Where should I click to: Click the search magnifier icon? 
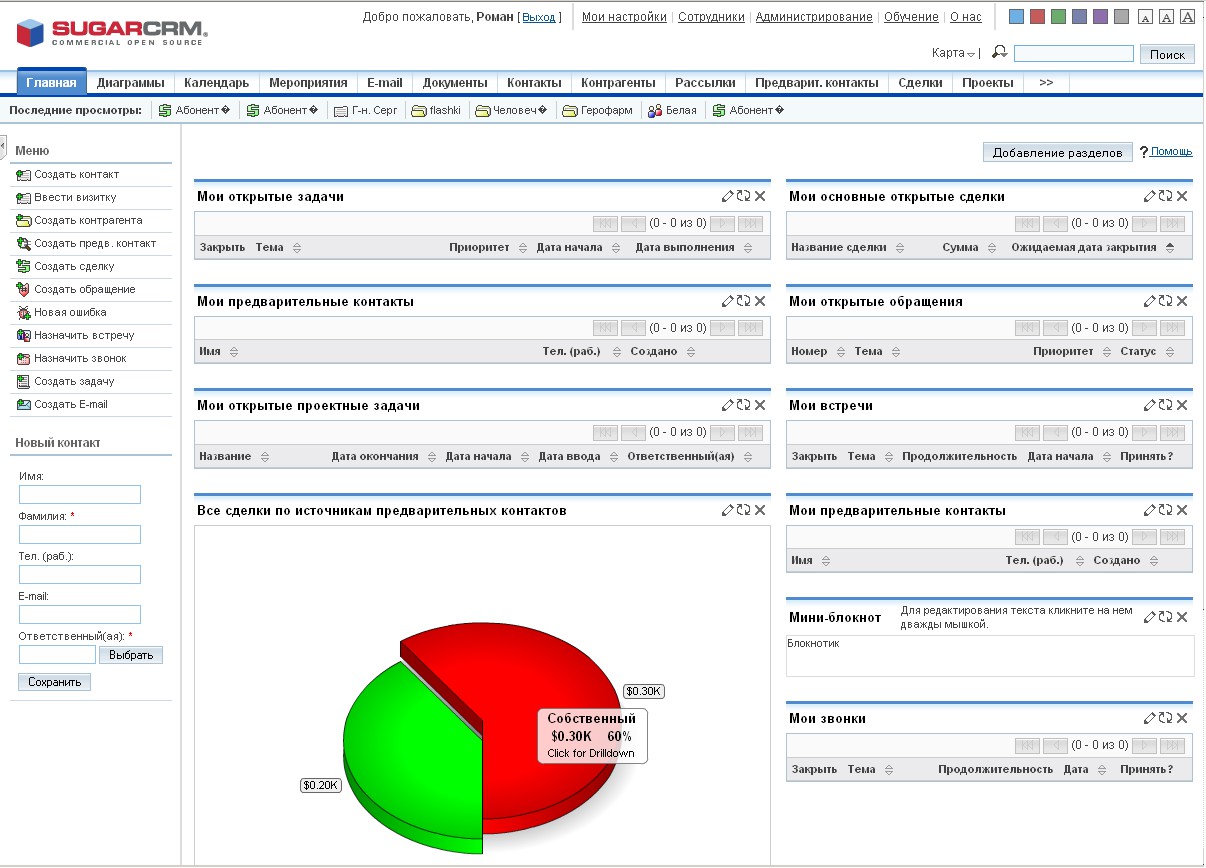pos(999,53)
